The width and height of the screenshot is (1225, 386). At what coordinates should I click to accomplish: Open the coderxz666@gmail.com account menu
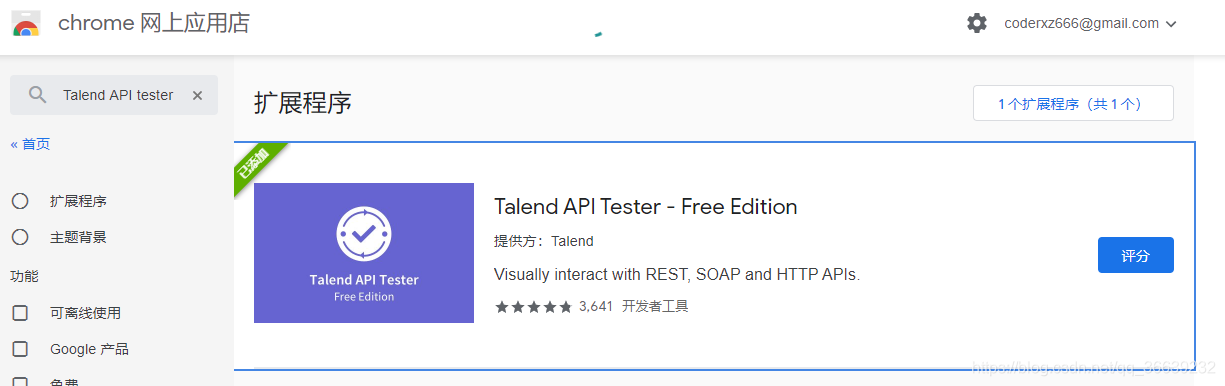pyautogui.click(x=1081, y=23)
